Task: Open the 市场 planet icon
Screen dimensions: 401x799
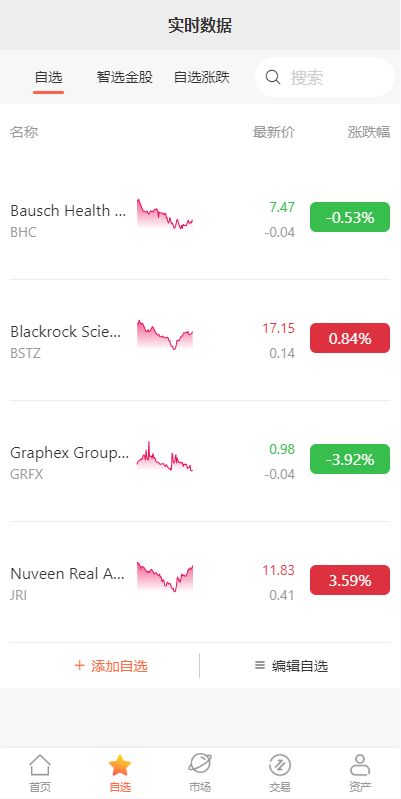Action: pyautogui.click(x=200, y=764)
